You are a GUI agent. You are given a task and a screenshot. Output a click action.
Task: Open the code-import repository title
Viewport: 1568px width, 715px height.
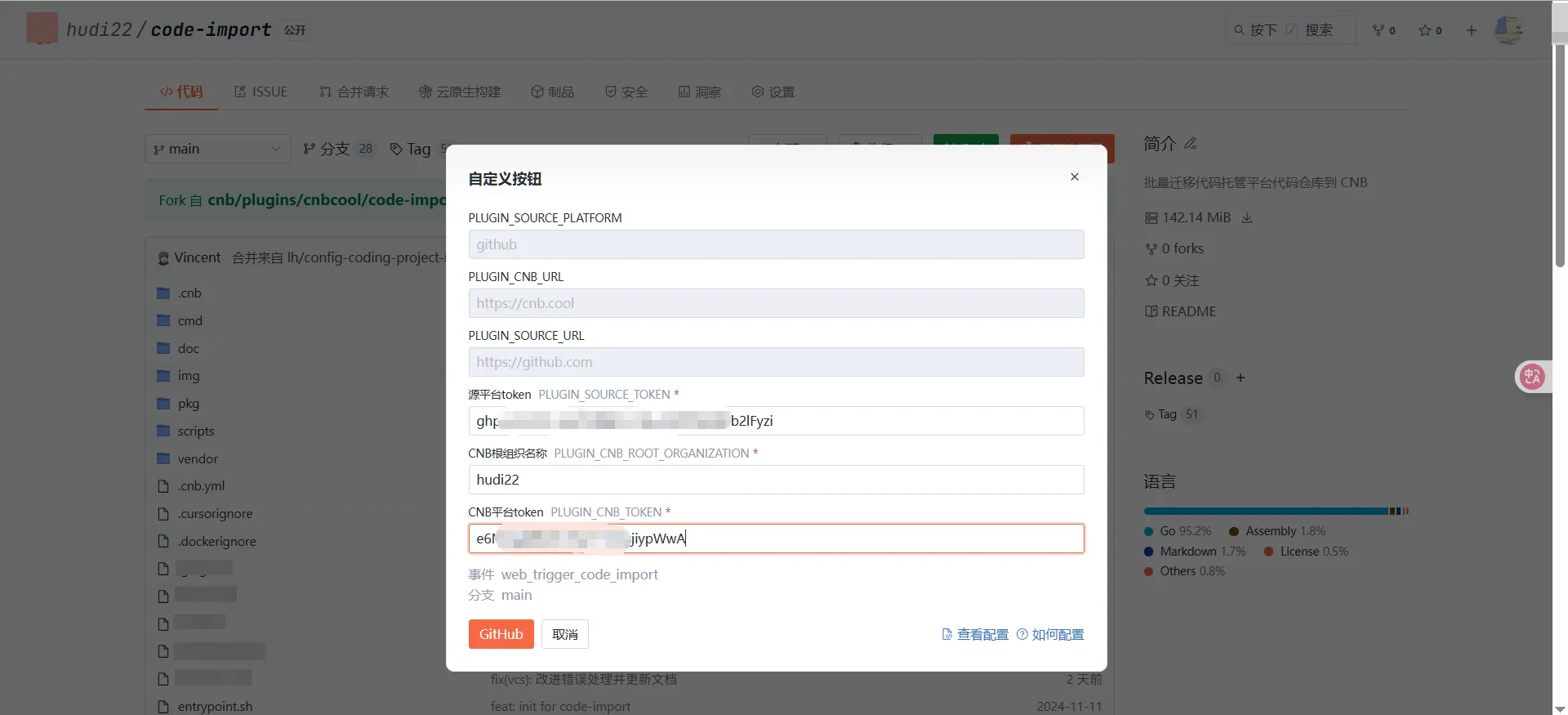tap(211, 29)
